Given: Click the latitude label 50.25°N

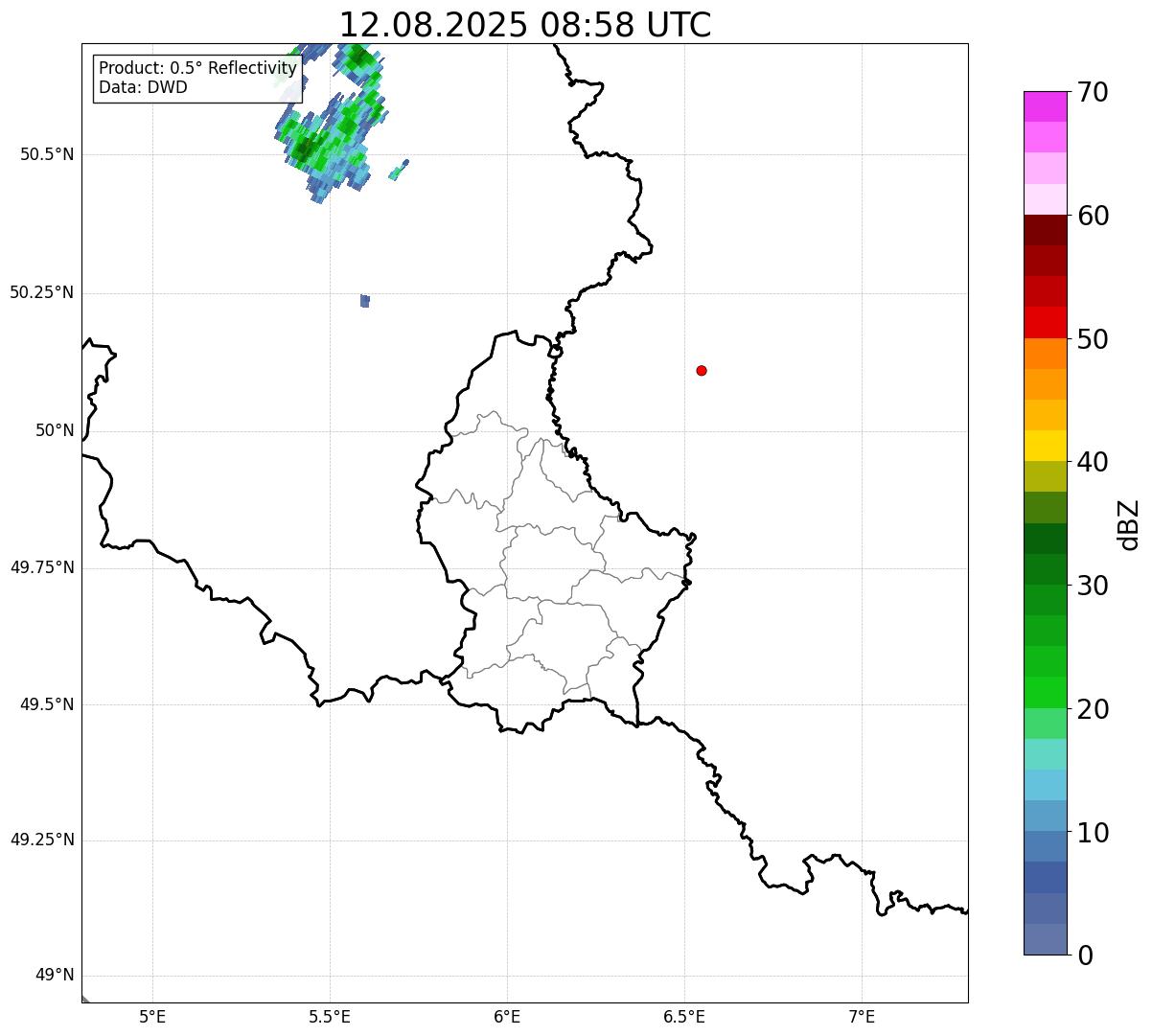Looking at the screenshot, I should click(41, 292).
